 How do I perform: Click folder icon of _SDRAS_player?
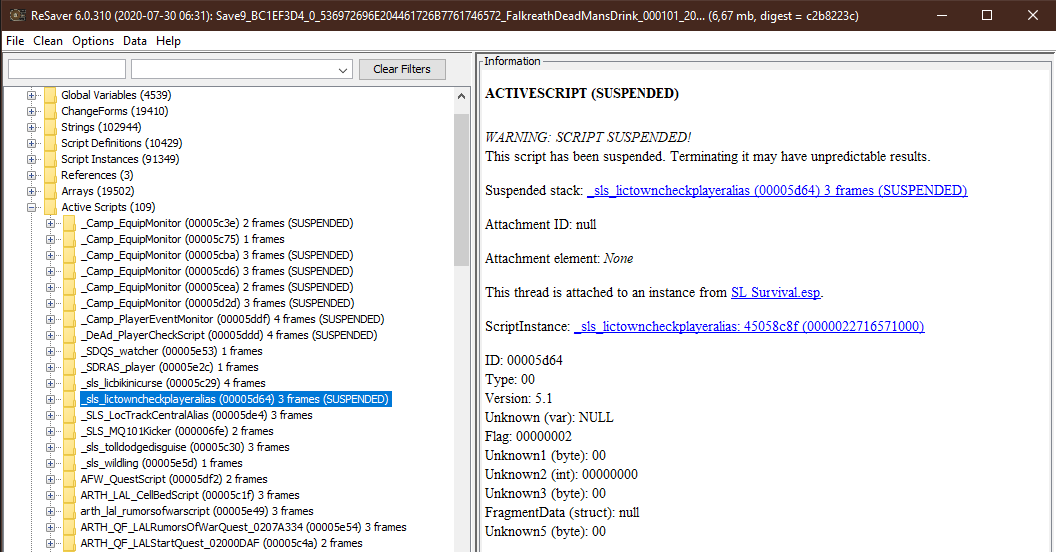click(69, 368)
